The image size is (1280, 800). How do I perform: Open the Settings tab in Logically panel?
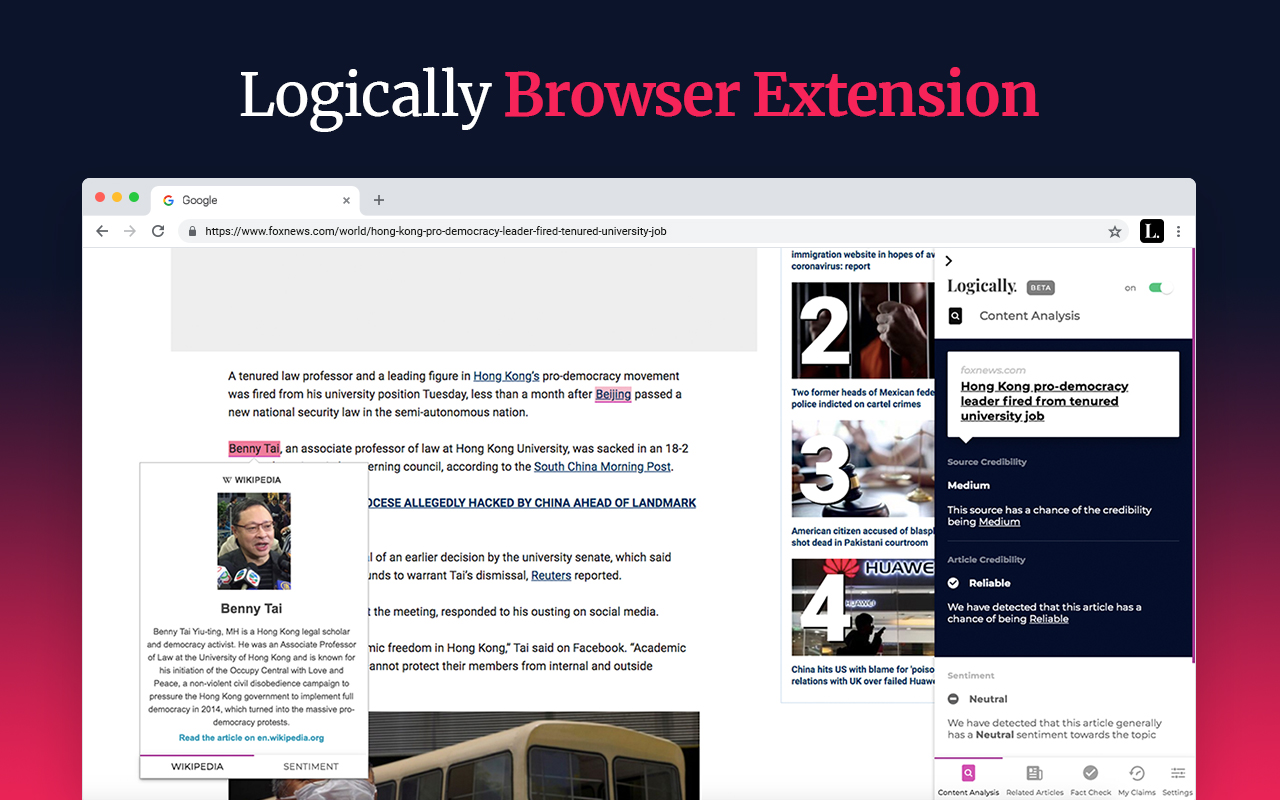coord(1178,779)
